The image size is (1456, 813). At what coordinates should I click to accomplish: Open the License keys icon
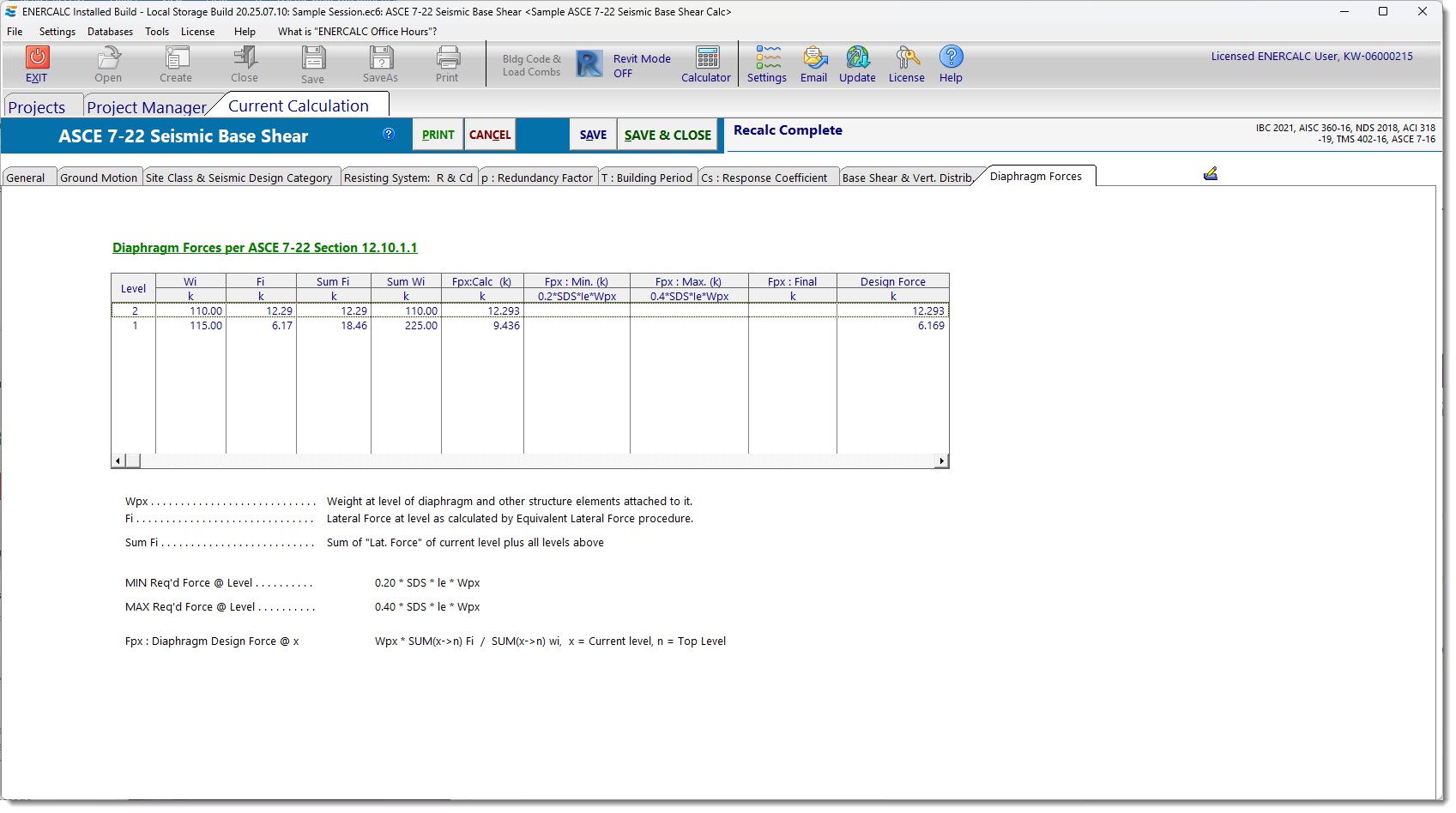(906, 58)
